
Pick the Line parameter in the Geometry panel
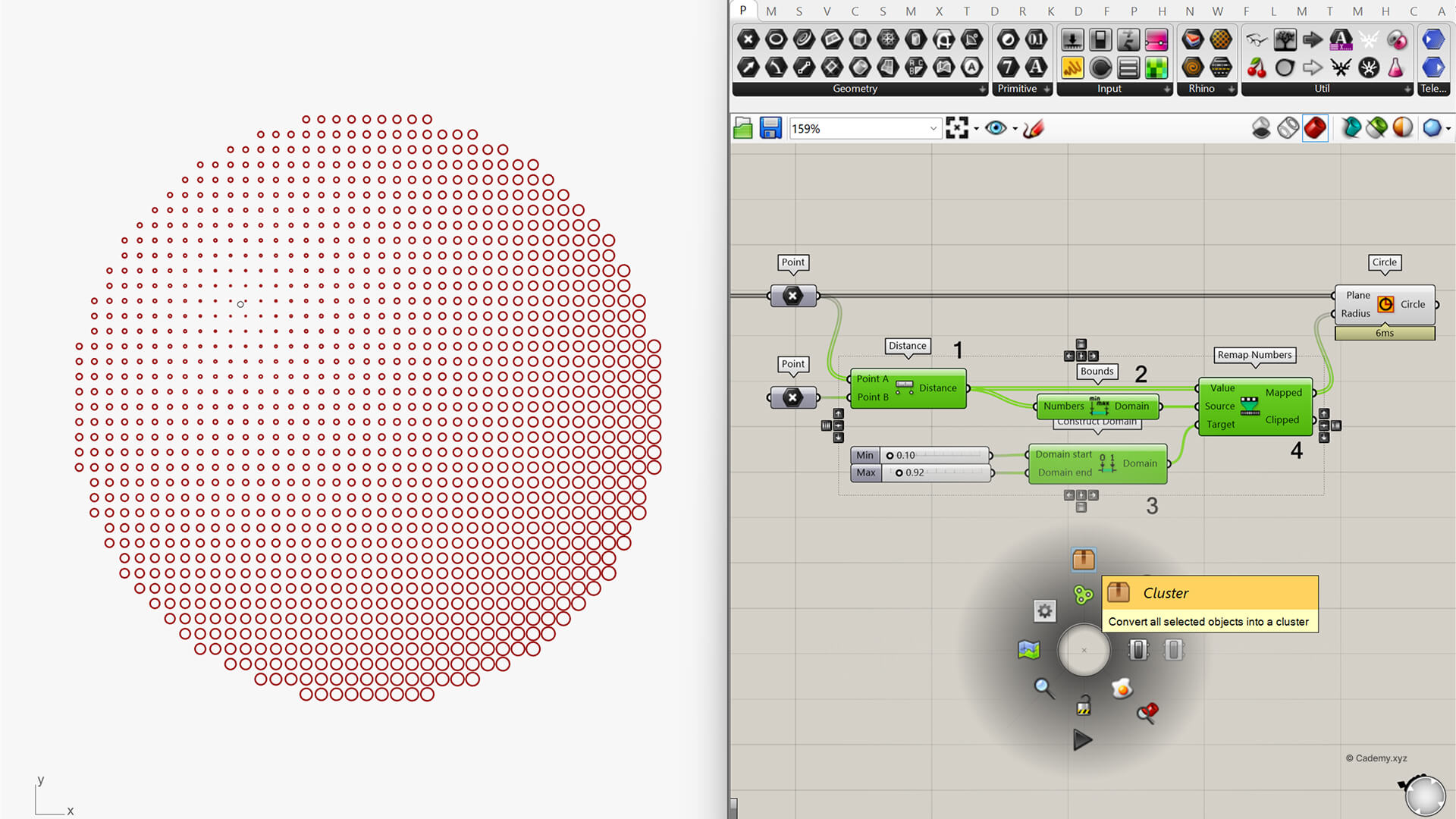tap(804, 67)
